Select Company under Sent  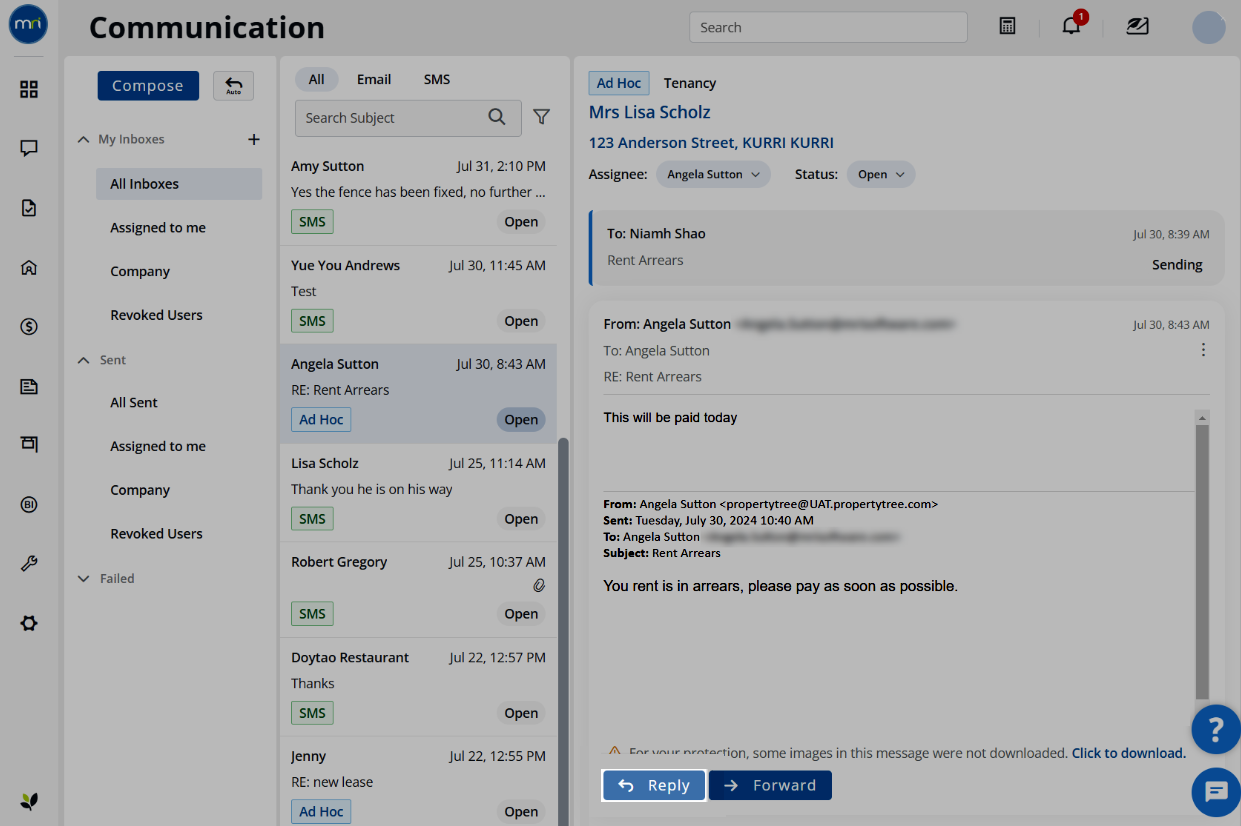click(x=140, y=490)
